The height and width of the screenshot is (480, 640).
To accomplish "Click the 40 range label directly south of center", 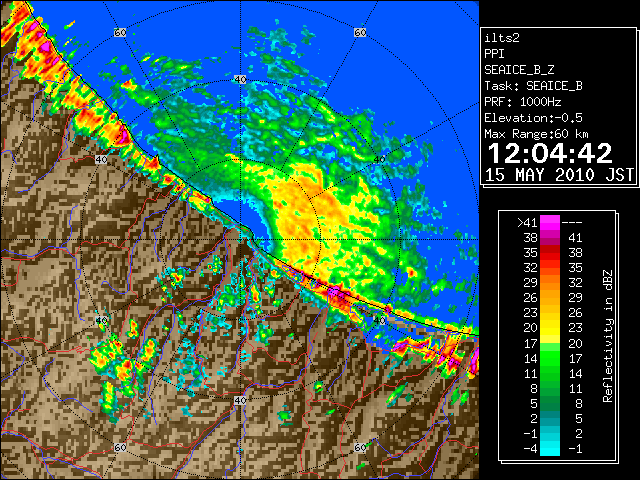I will point(240,400).
